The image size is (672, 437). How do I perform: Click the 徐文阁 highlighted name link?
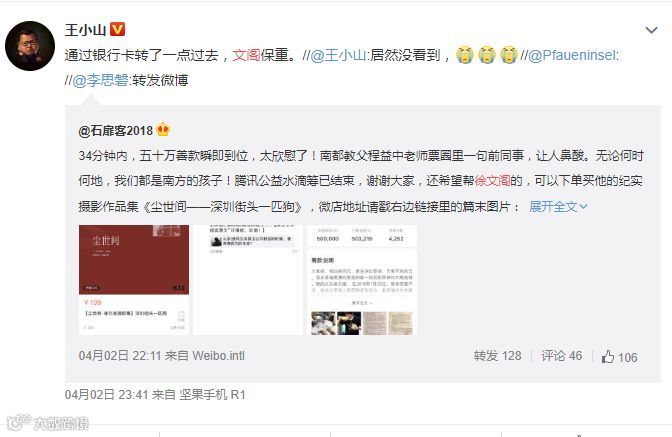click(492, 181)
